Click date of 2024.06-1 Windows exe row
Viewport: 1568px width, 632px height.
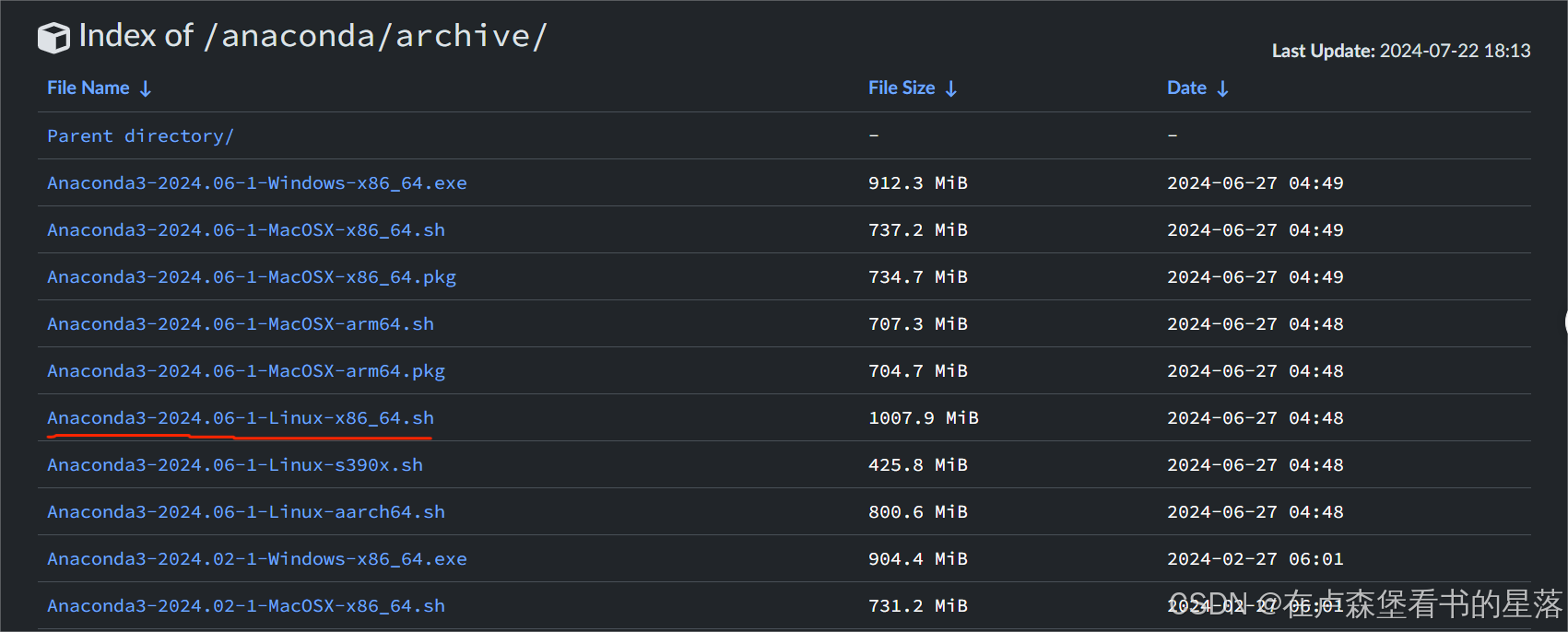(x=1256, y=182)
